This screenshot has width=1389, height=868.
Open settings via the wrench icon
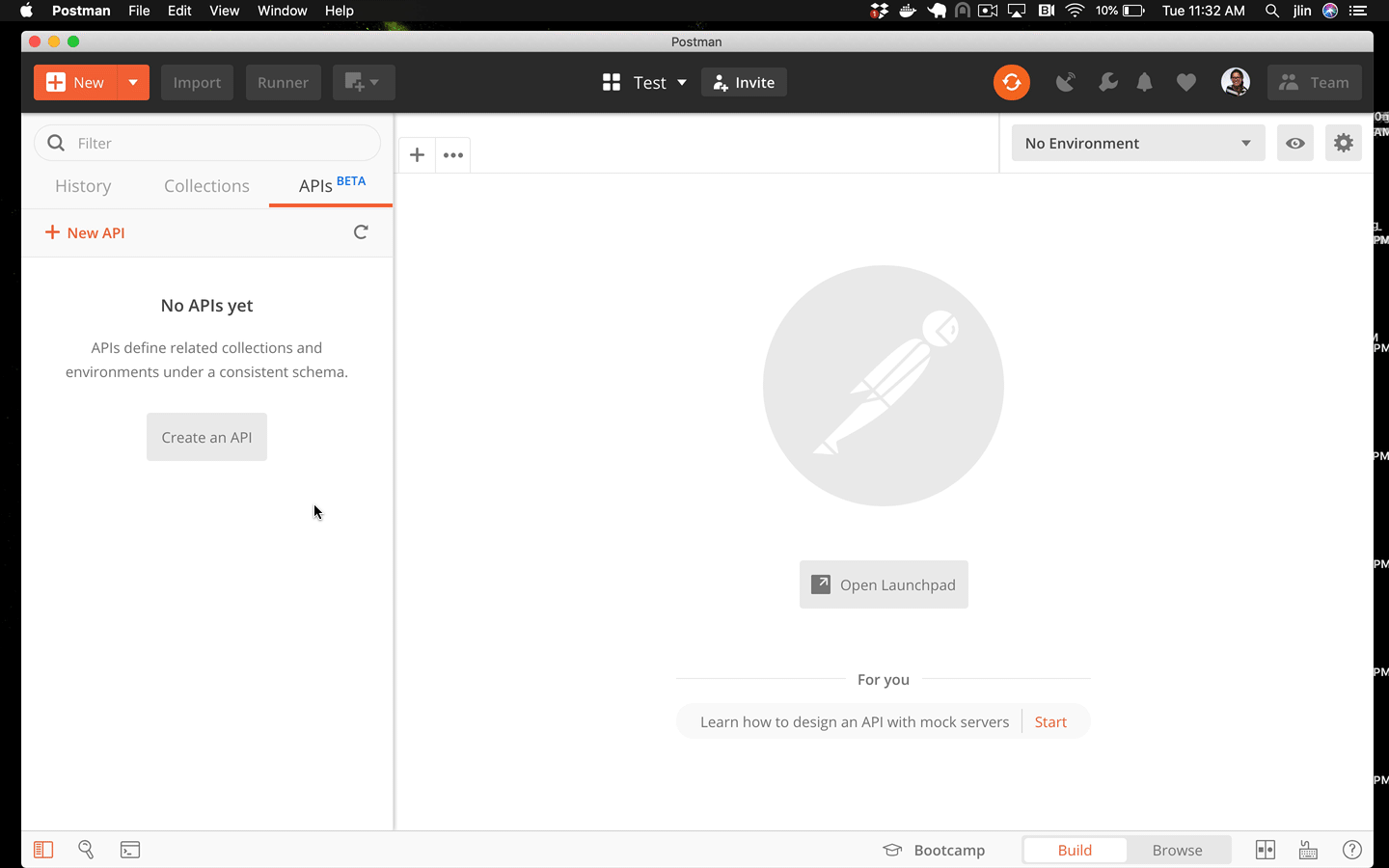[1108, 82]
